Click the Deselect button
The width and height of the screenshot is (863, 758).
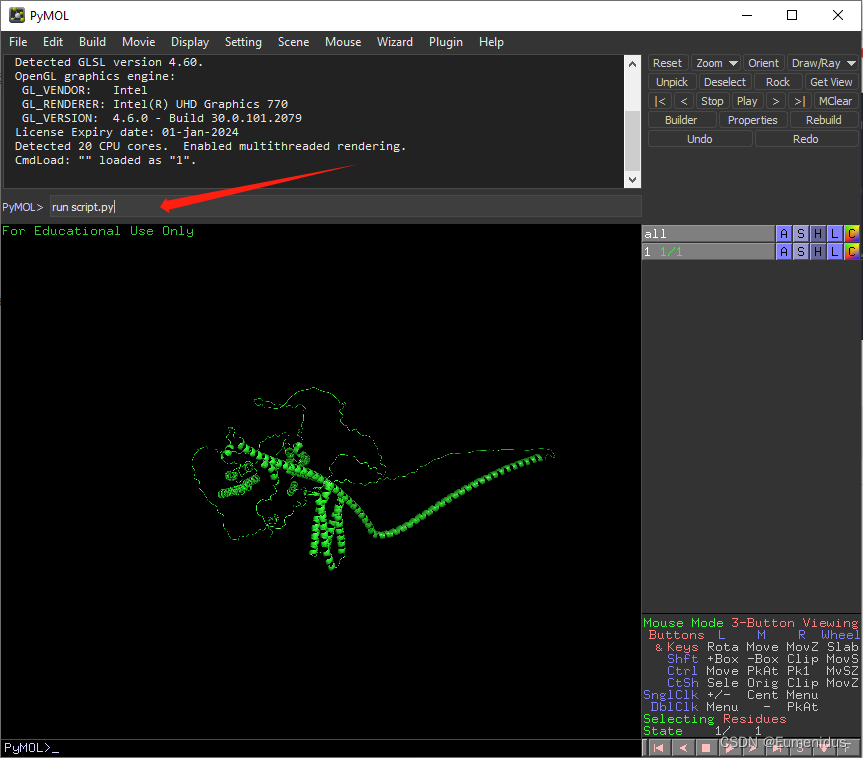[x=725, y=82]
